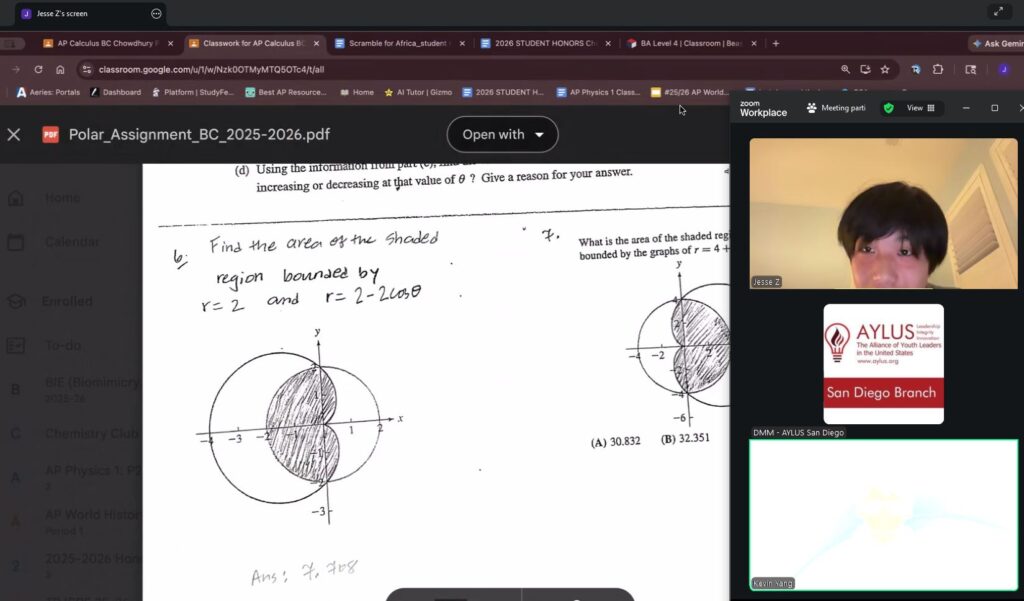Click the Ask Gemini button
This screenshot has height=601, width=1024.
click(997, 43)
